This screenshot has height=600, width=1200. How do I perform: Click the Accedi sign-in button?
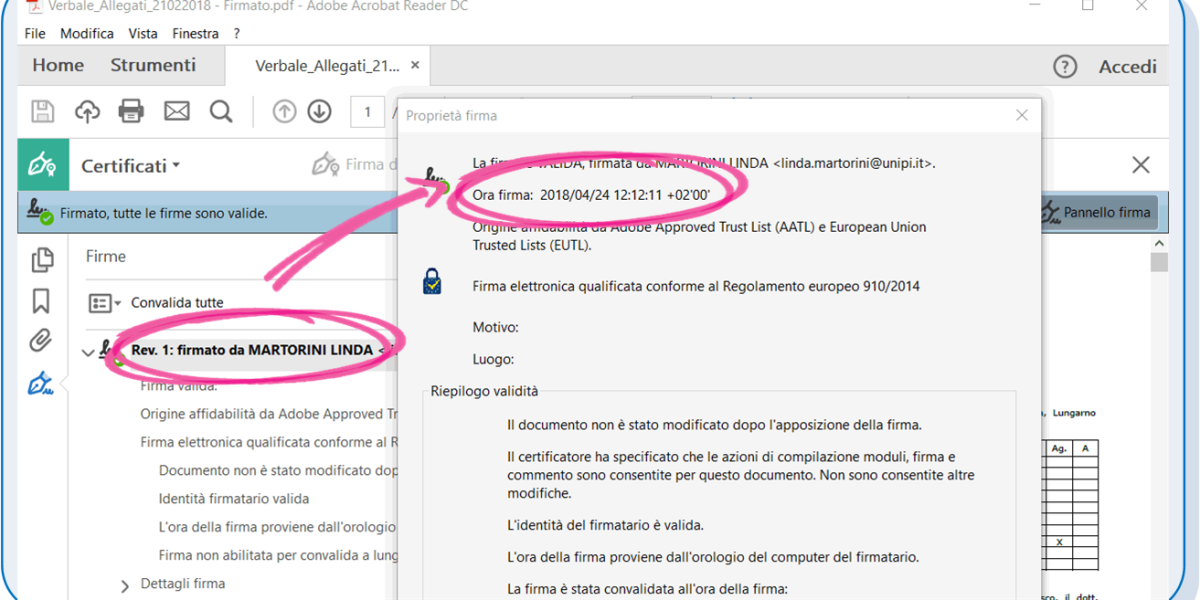[1128, 66]
